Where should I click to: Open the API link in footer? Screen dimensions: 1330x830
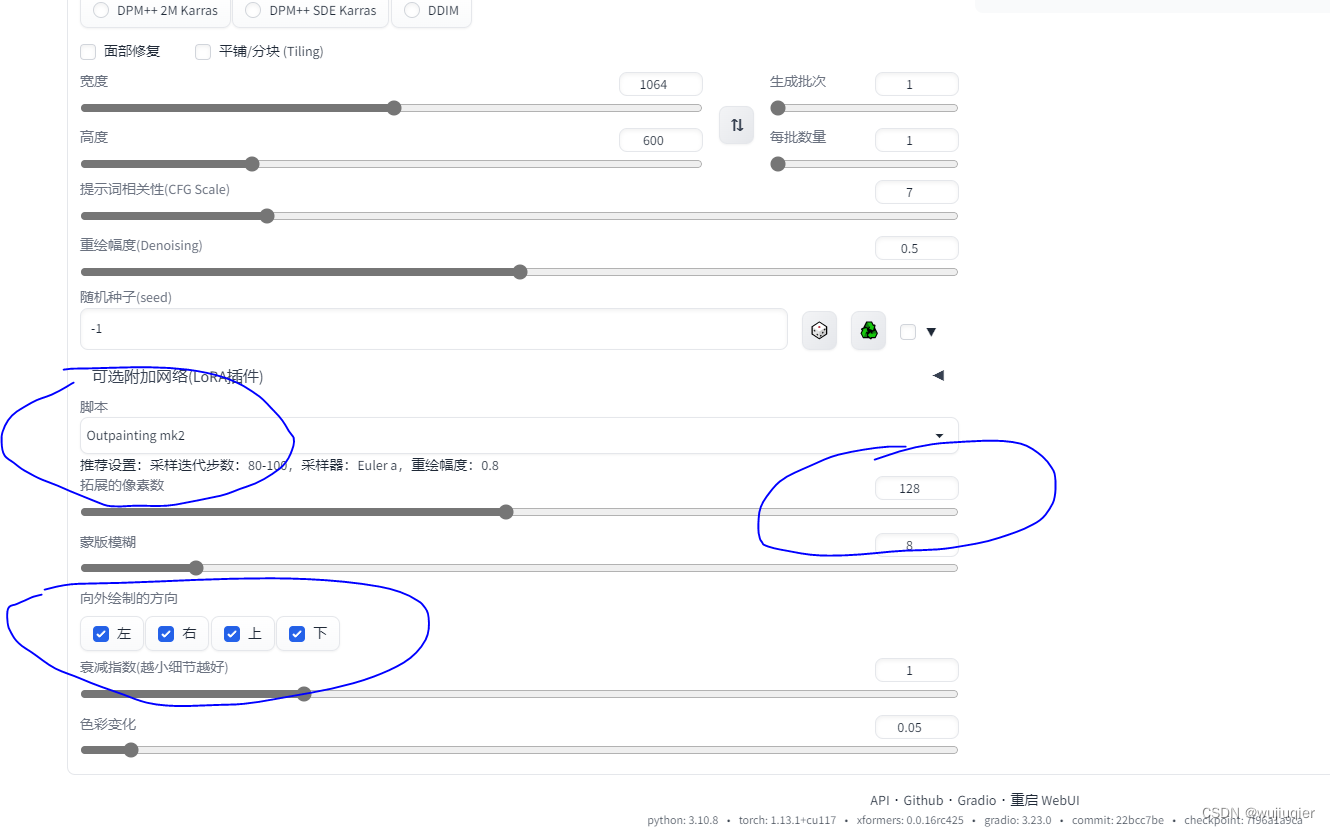pos(879,800)
